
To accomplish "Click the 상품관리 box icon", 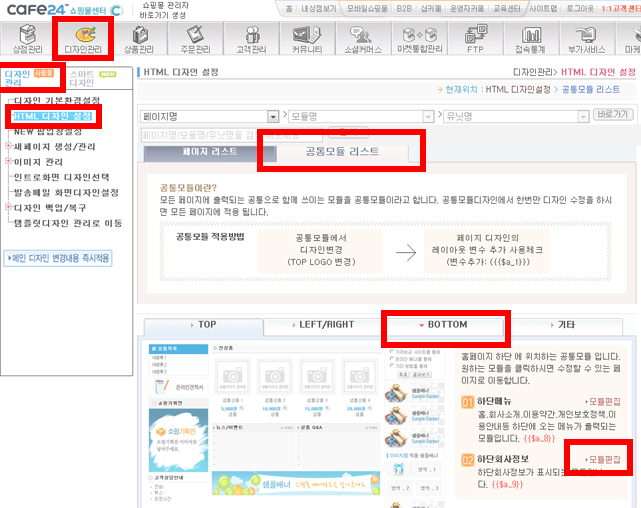I will click(x=140, y=38).
